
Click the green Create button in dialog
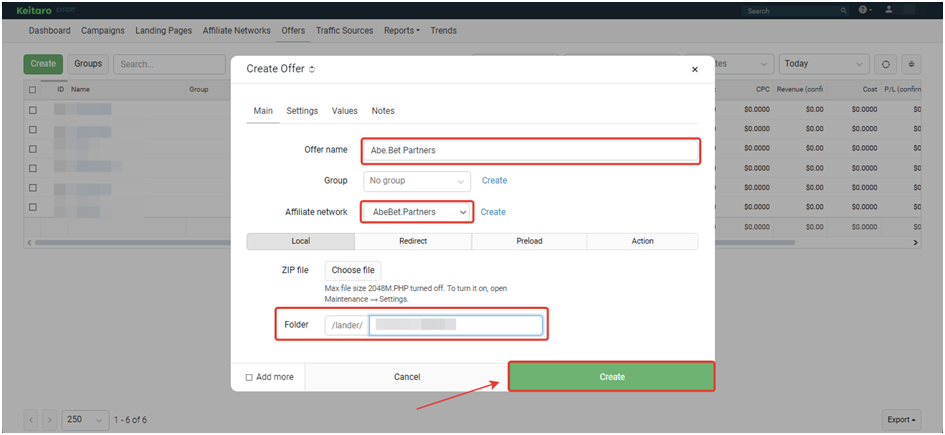pos(612,377)
